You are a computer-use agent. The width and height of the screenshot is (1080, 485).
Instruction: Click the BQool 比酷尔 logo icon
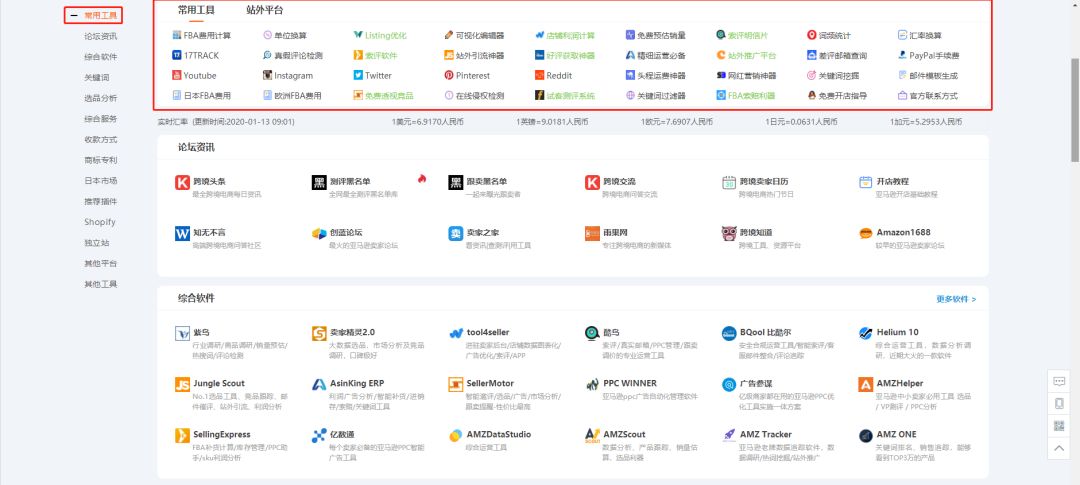[729, 333]
